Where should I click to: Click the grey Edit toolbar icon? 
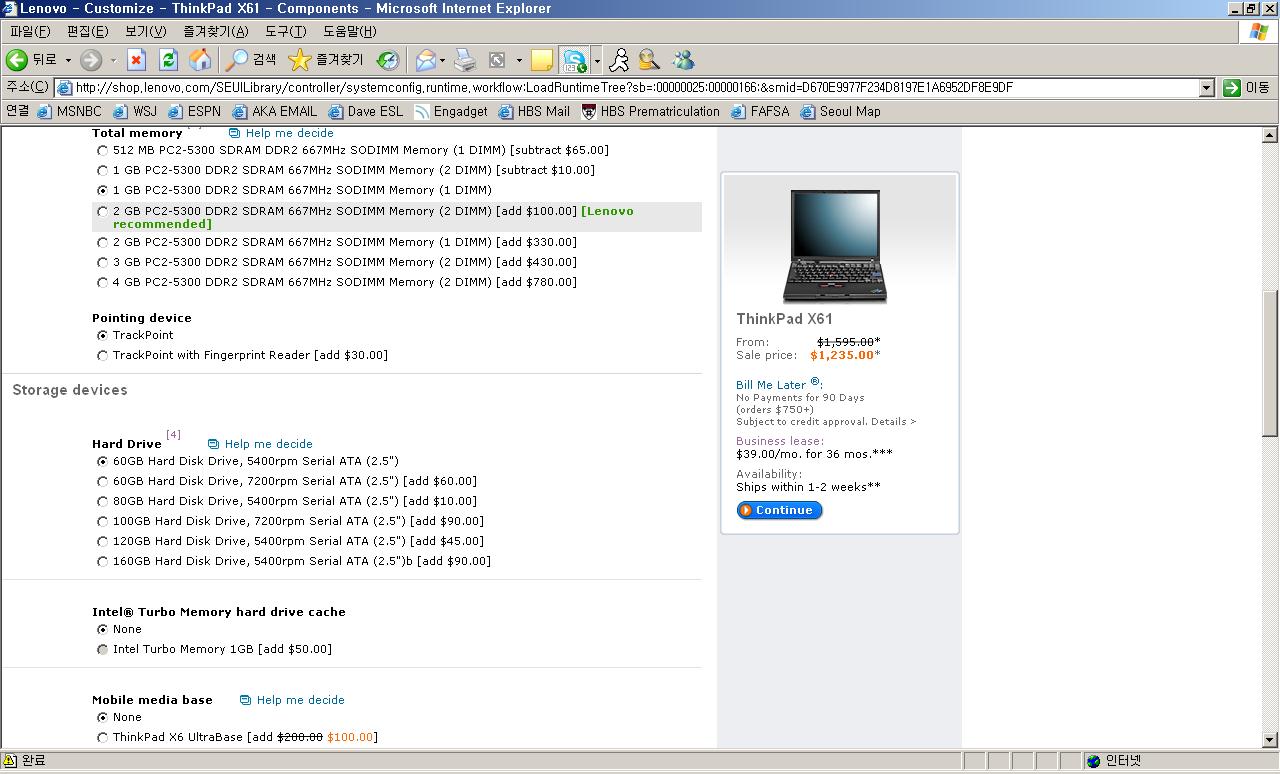point(497,60)
